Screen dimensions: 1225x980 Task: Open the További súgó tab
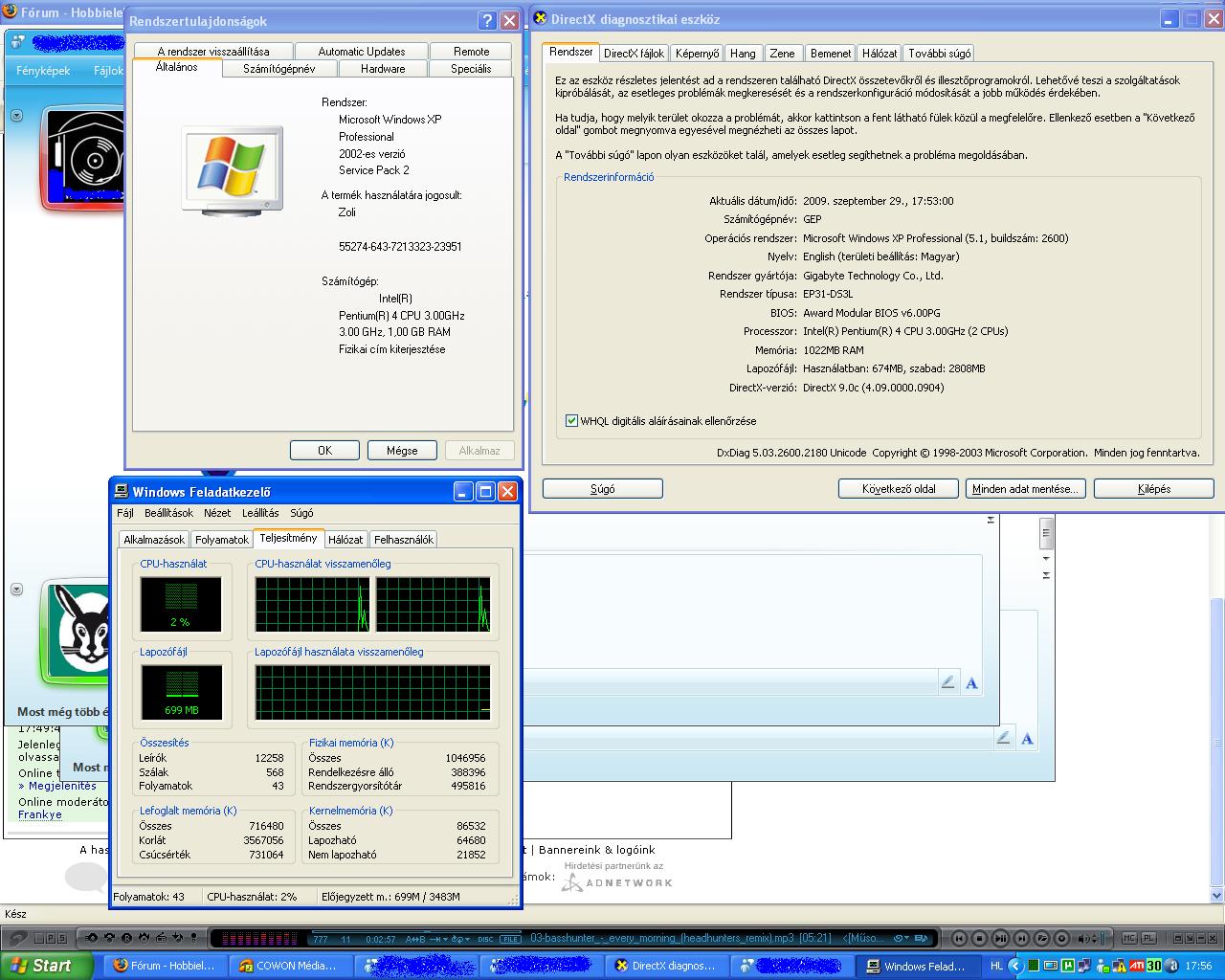pos(940,54)
